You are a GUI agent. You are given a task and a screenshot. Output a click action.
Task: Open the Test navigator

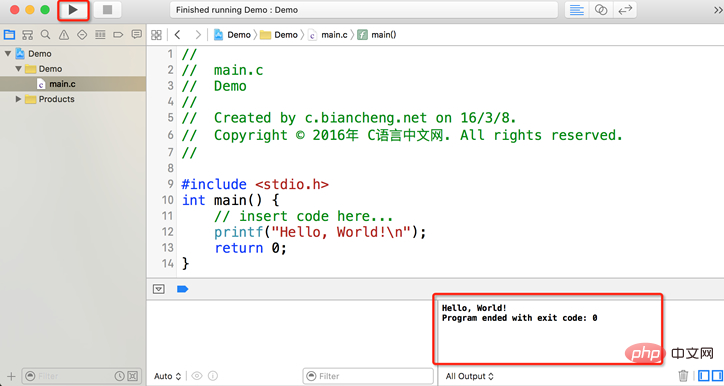pyautogui.click(x=82, y=35)
